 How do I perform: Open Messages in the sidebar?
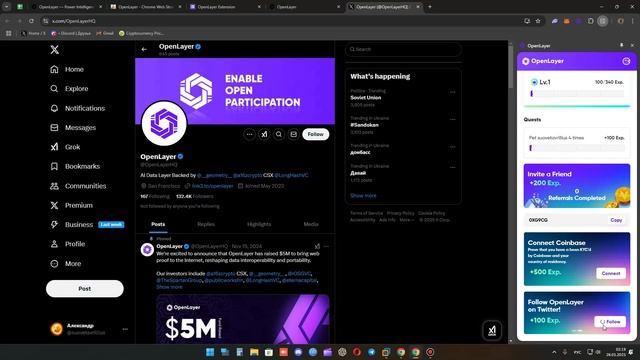pyautogui.click(x=73, y=128)
